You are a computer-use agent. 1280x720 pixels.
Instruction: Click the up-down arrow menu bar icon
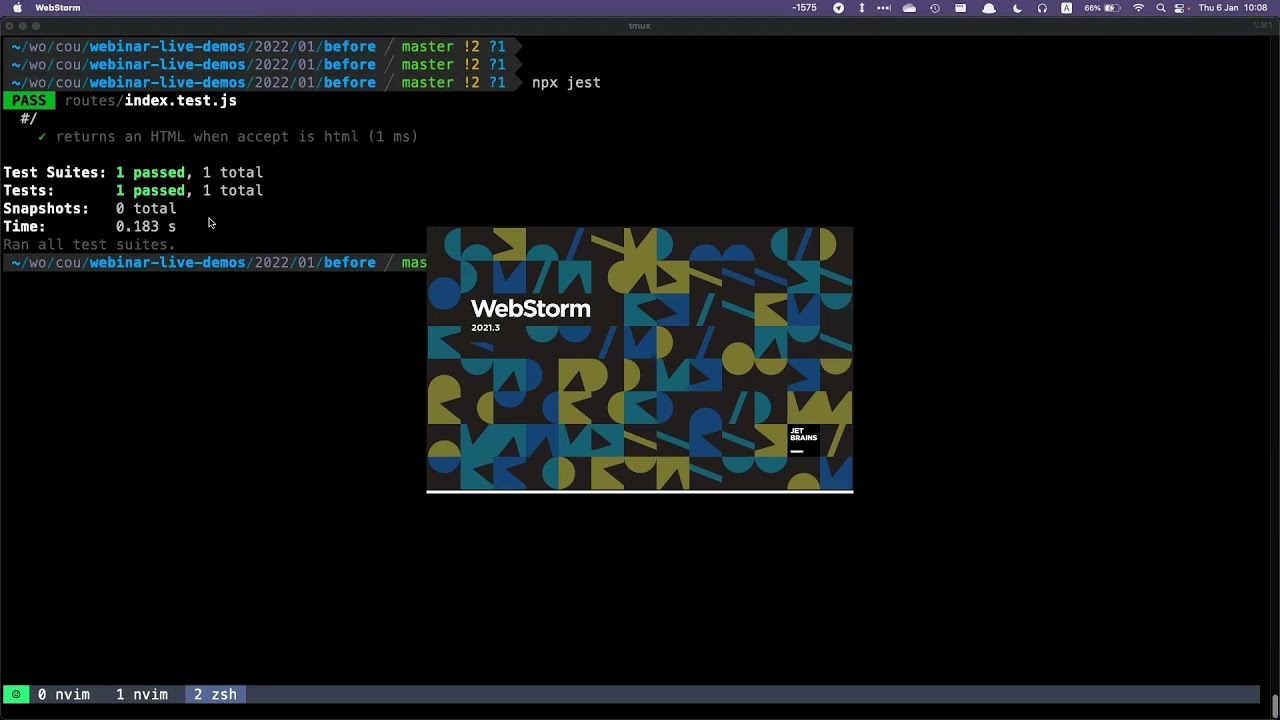[x=861, y=8]
